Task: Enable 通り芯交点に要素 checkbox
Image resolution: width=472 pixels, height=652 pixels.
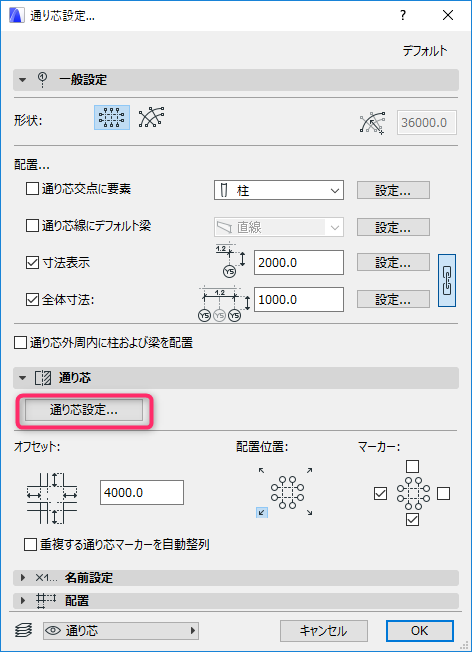Action: click(x=32, y=189)
